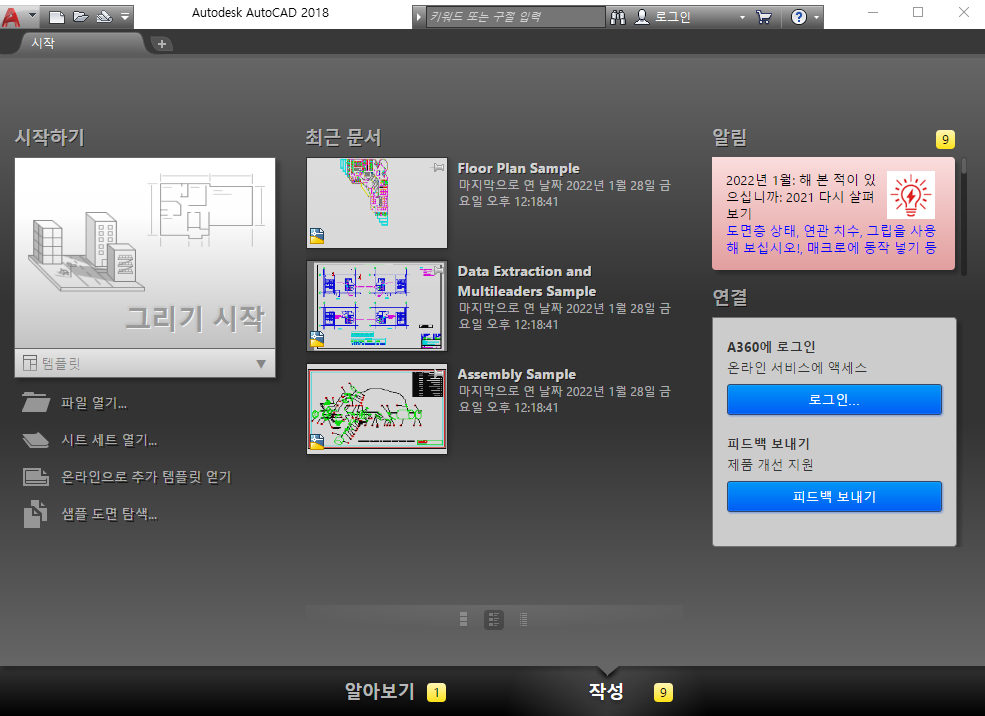Pin the Data Extraction and Multileaders Sample
This screenshot has width=985, height=716.
[438, 271]
